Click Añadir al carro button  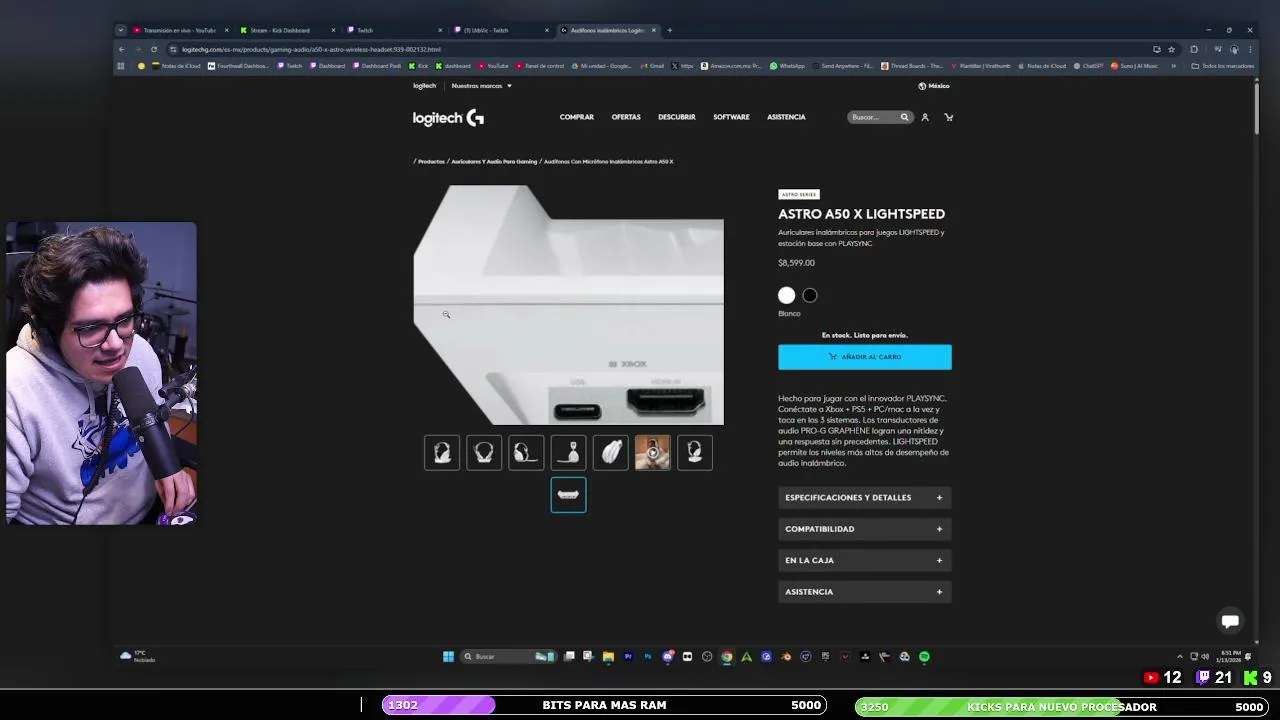(x=865, y=357)
